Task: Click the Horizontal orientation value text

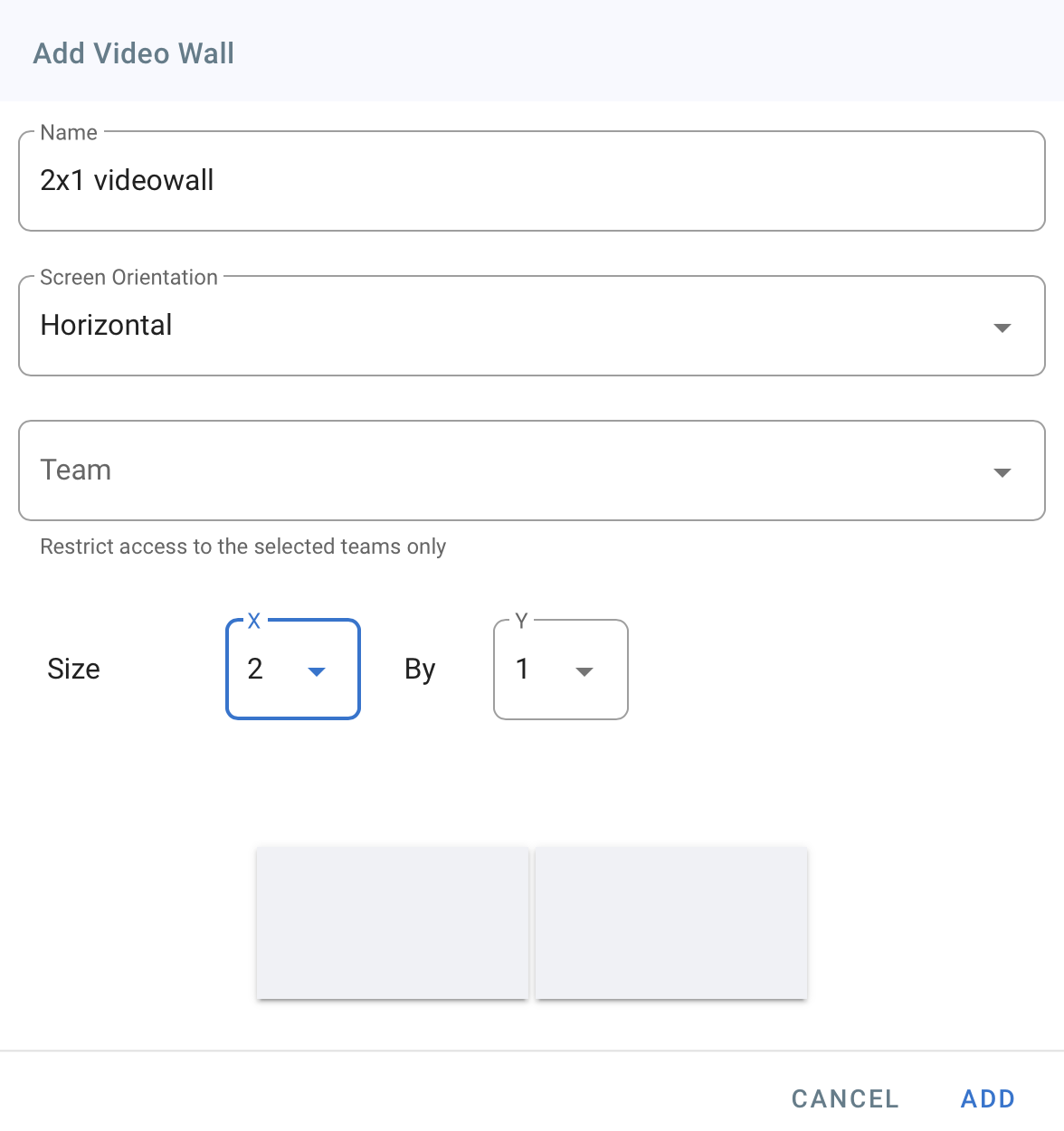Action: point(107,326)
